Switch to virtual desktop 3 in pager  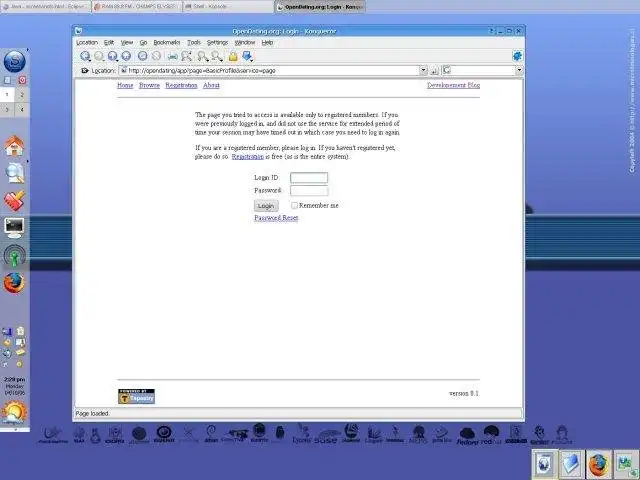(x=7, y=110)
